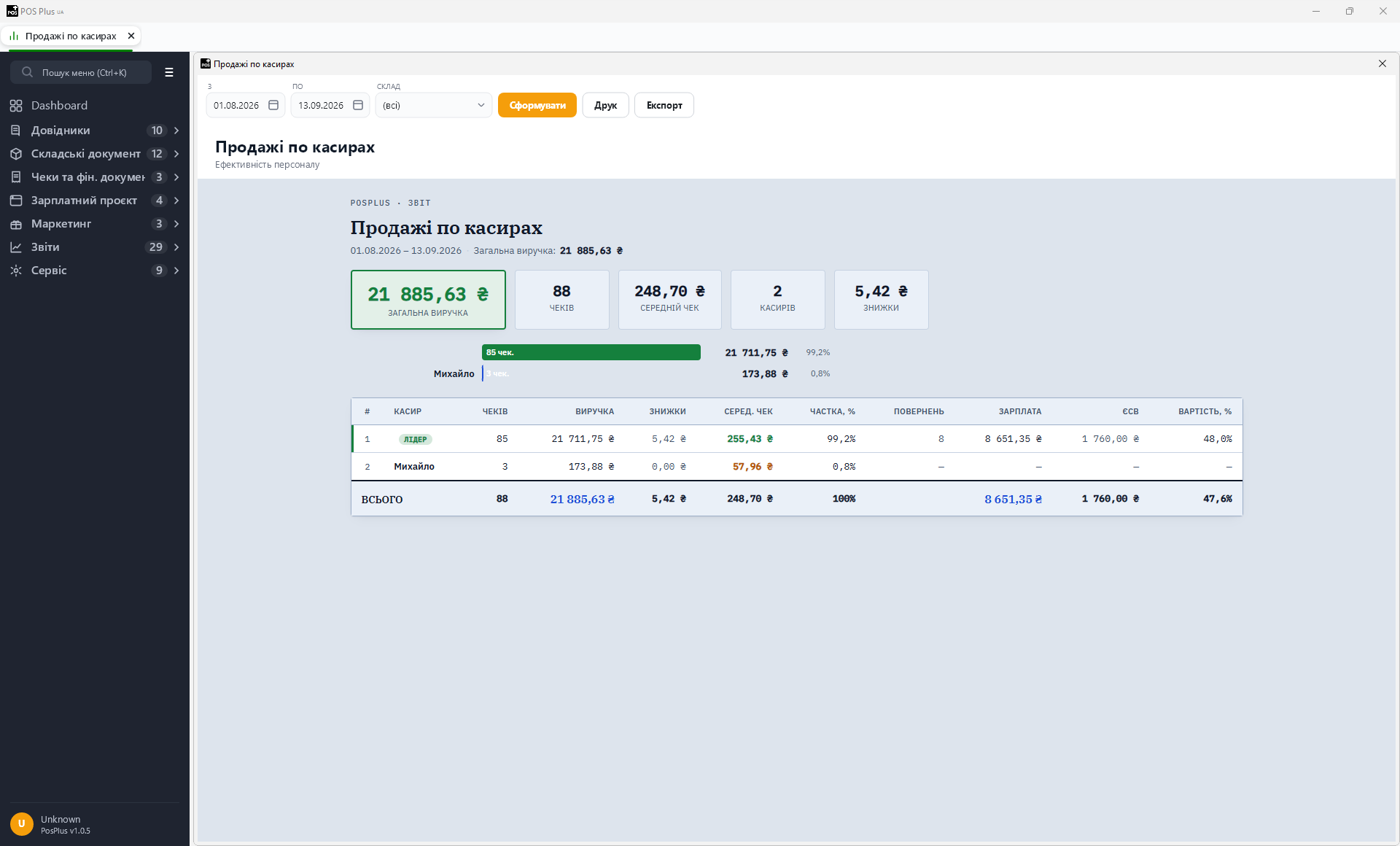The width and height of the screenshot is (1400, 846).
Task: Open calendar picker for end date 13.09.2026
Action: click(x=358, y=105)
